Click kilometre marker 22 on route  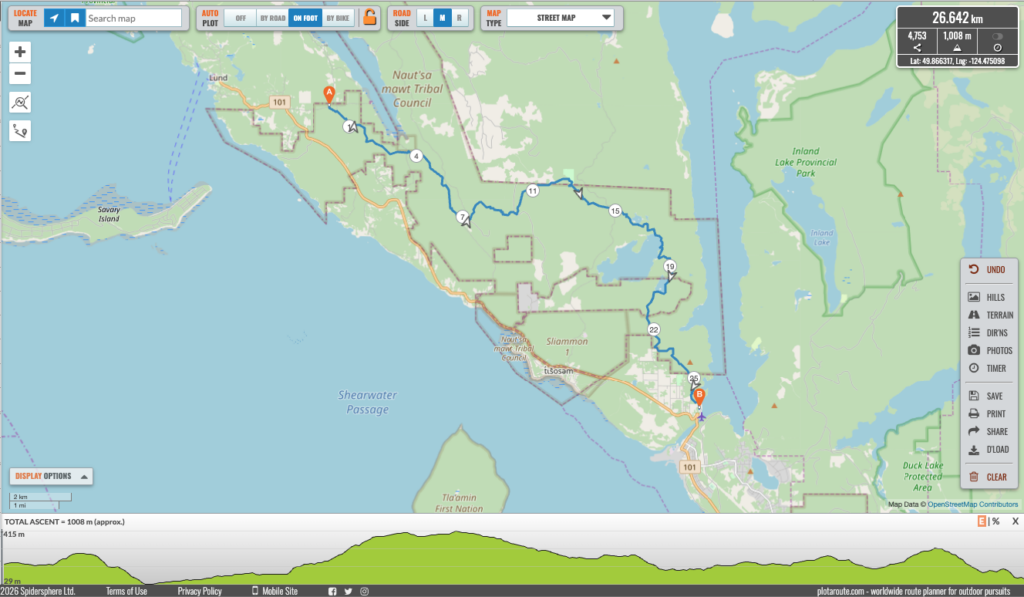[x=654, y=330]
